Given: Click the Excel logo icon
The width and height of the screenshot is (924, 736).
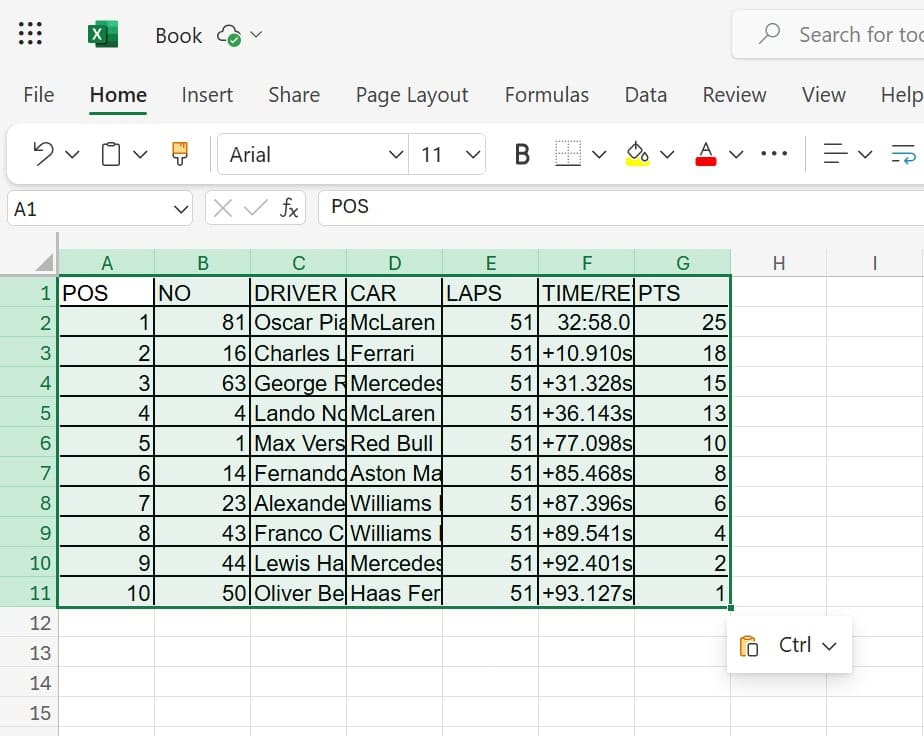Looking at the screenshot, I should point(102,35).
